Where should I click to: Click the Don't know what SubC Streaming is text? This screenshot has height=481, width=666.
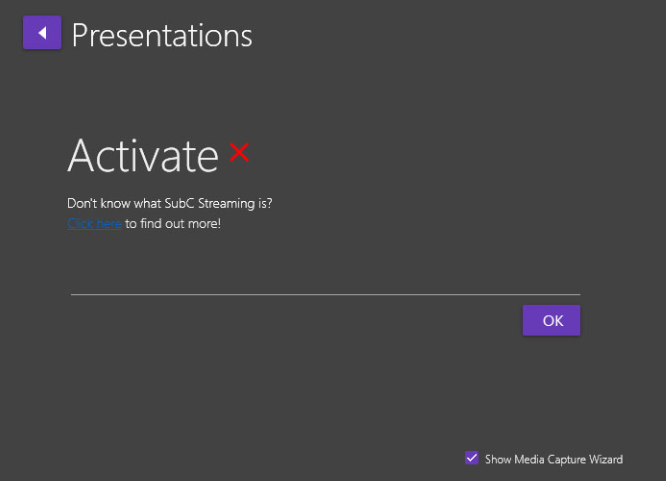169,203
